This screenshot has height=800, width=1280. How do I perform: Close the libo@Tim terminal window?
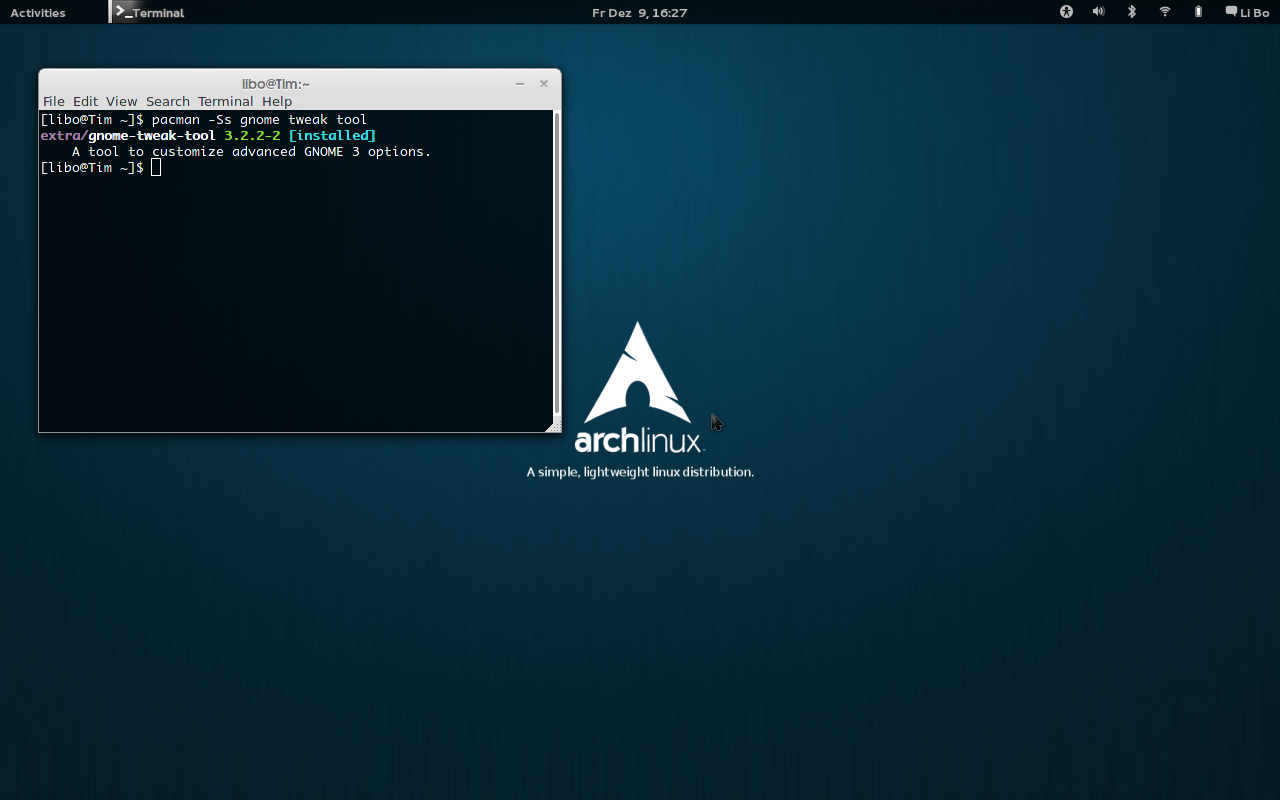coord(544,84)
